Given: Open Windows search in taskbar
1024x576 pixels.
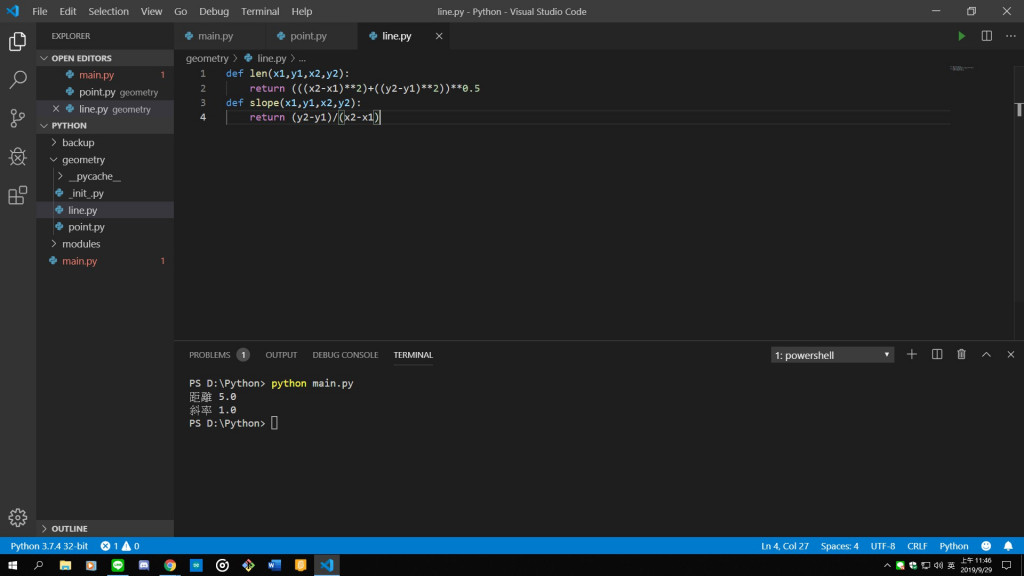Looking at the screenshot, I should [39, 566].
